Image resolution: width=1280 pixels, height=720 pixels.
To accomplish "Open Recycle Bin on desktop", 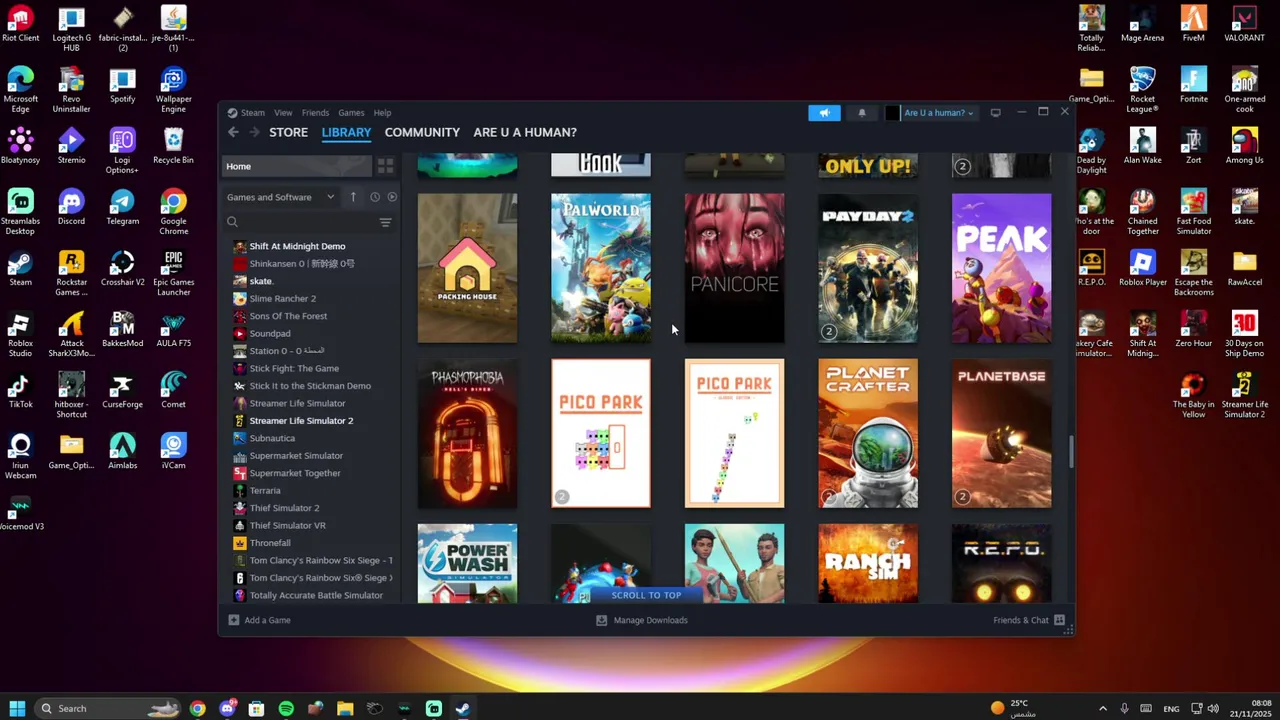I will pos(173,147).
